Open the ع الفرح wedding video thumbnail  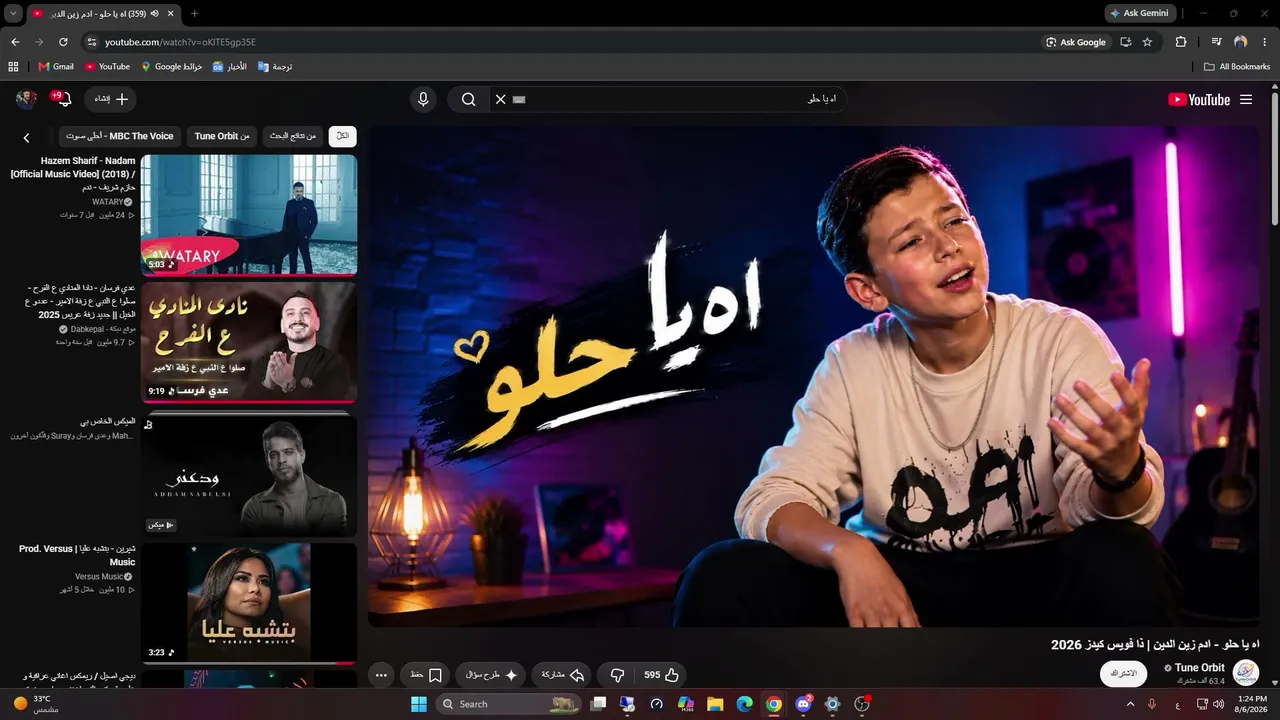[249, 342]
